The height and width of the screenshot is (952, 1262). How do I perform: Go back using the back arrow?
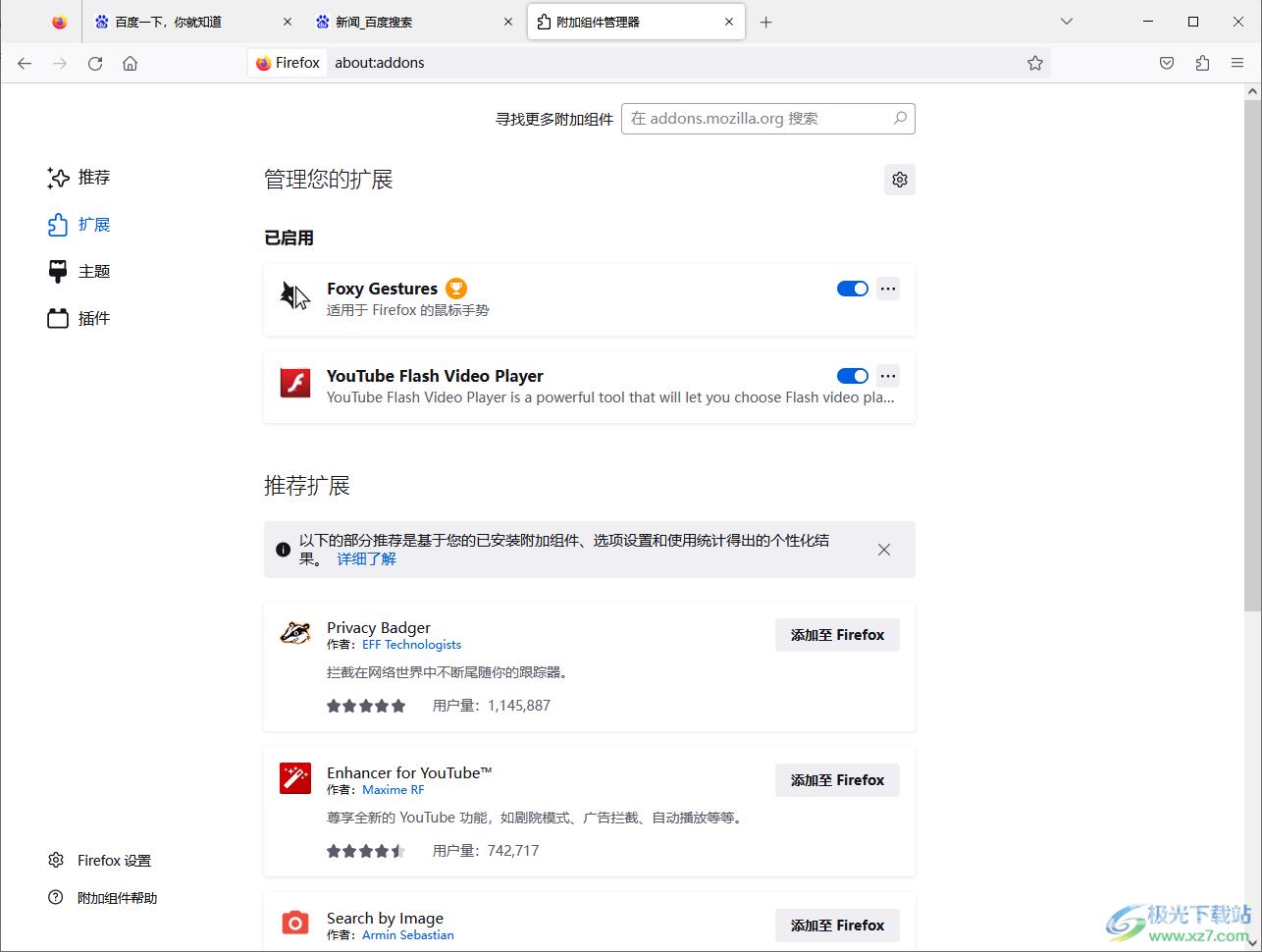(x=25, y=63)
